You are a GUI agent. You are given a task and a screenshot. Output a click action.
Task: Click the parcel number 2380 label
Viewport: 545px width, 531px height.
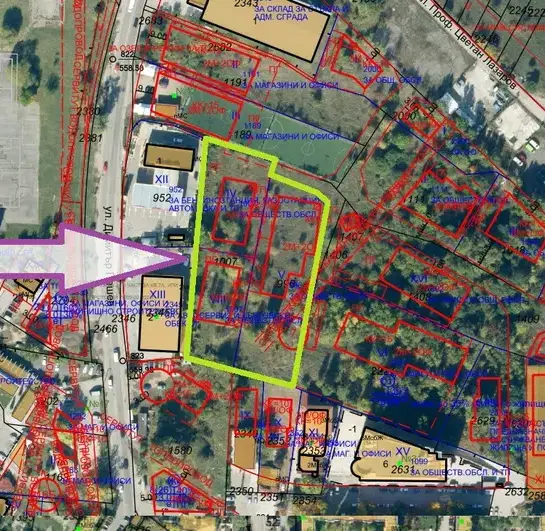pos(88,112)
